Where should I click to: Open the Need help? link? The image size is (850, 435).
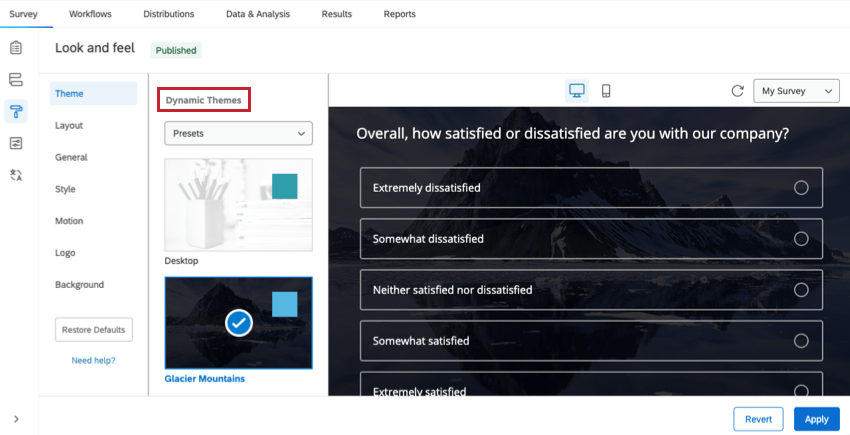93,360
